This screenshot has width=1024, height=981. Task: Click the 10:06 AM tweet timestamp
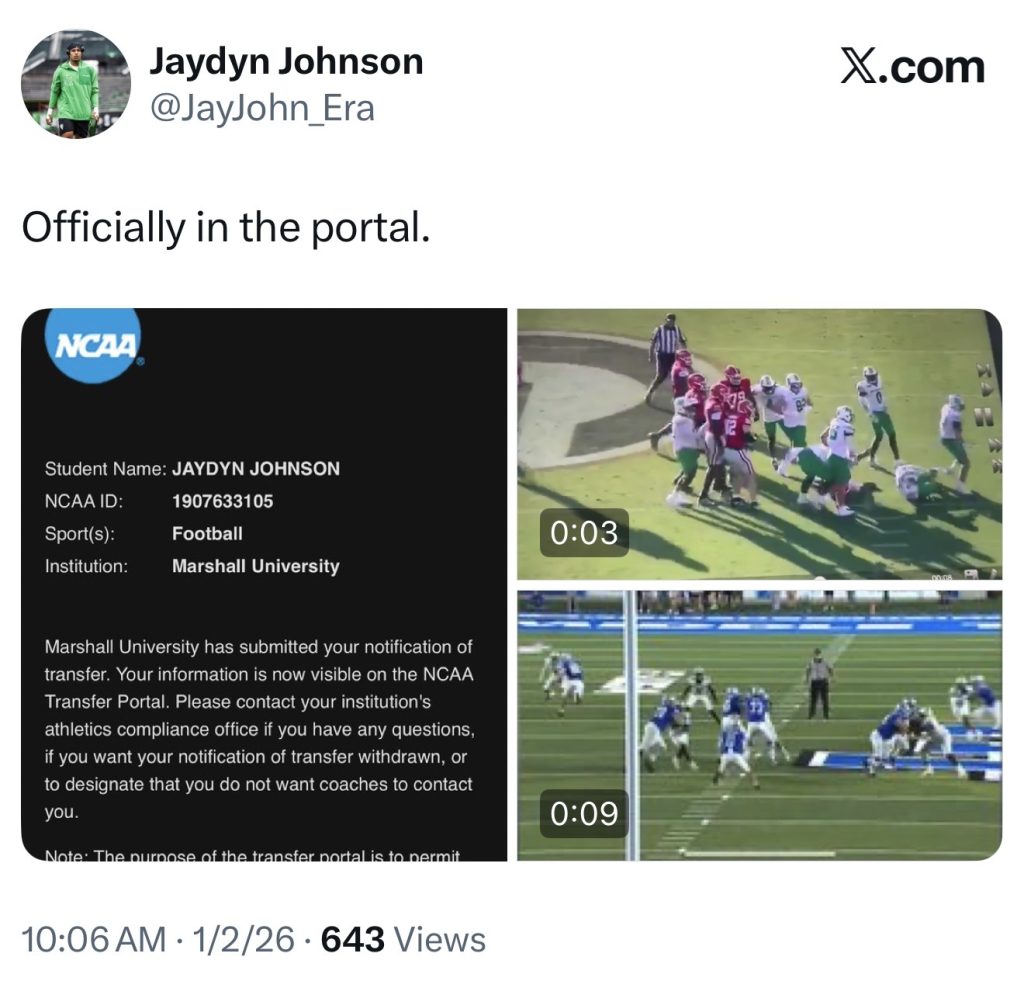(93, 939)
